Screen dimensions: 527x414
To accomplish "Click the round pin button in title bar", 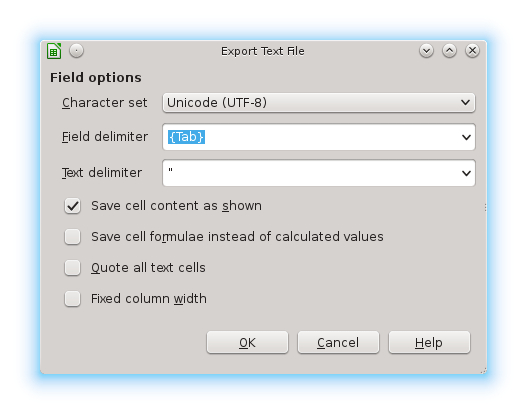I will coord(77,51).
